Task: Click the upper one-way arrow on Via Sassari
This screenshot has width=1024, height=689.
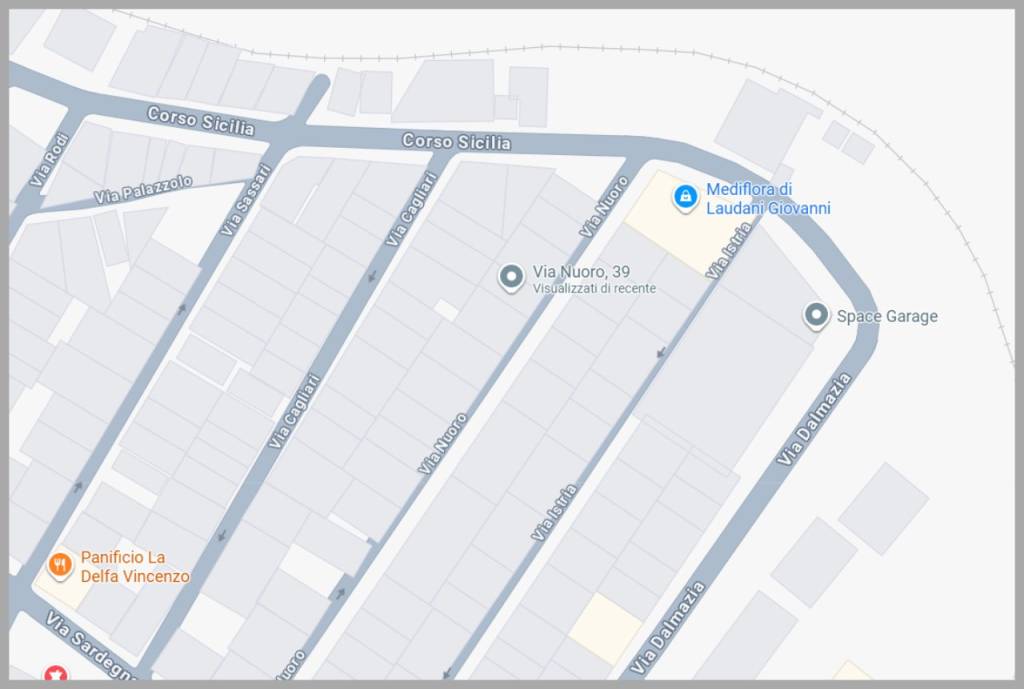Action: click(182, 308)
